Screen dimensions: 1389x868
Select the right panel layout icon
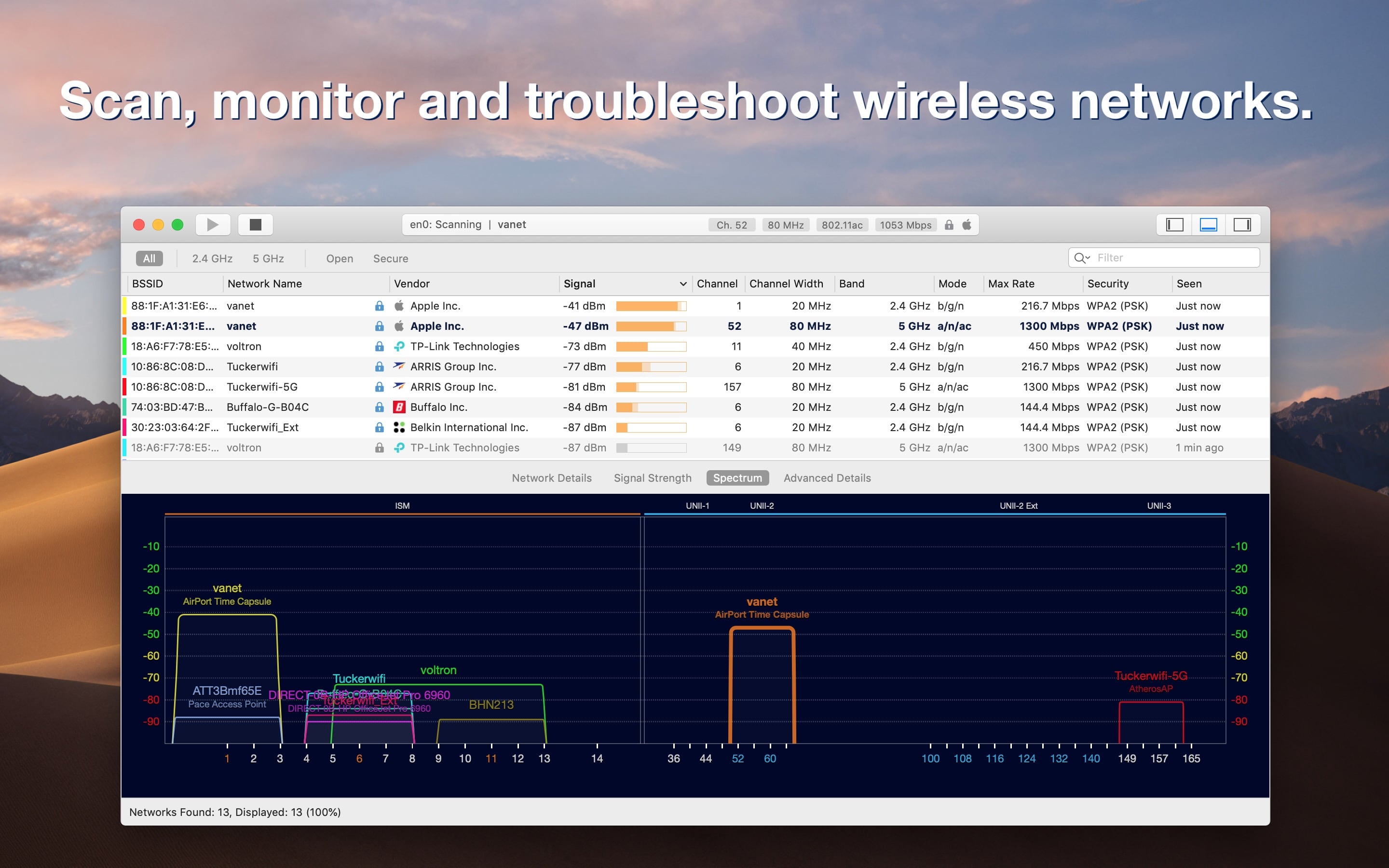tap(1243, 224)
